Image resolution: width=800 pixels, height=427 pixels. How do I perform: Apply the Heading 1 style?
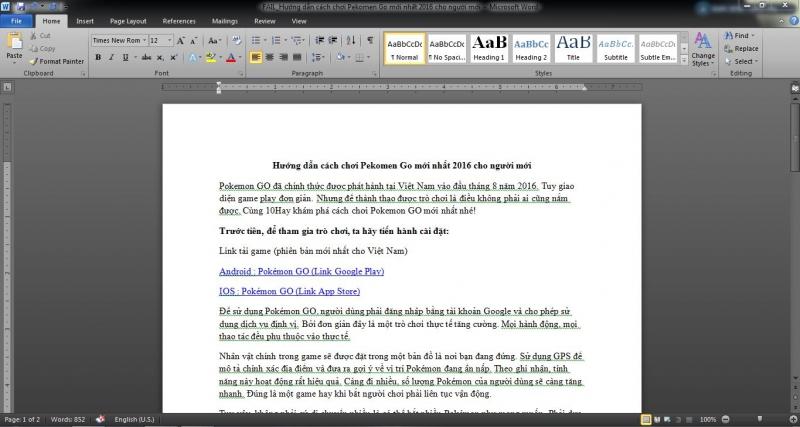point(489,49)
